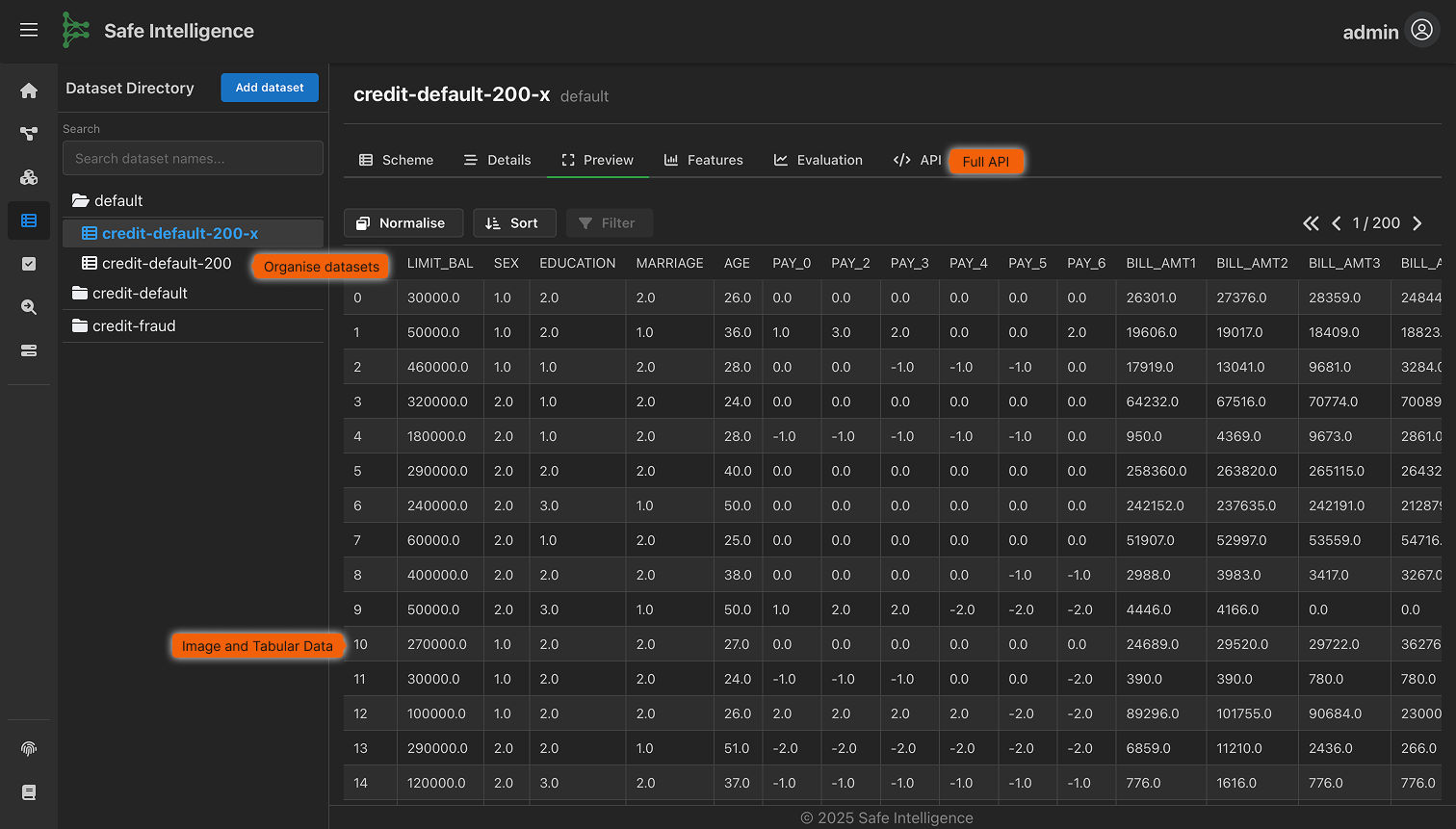1456x829 pixels.
Task: Open the hamburger navigation menu
Action: (29, 31)
